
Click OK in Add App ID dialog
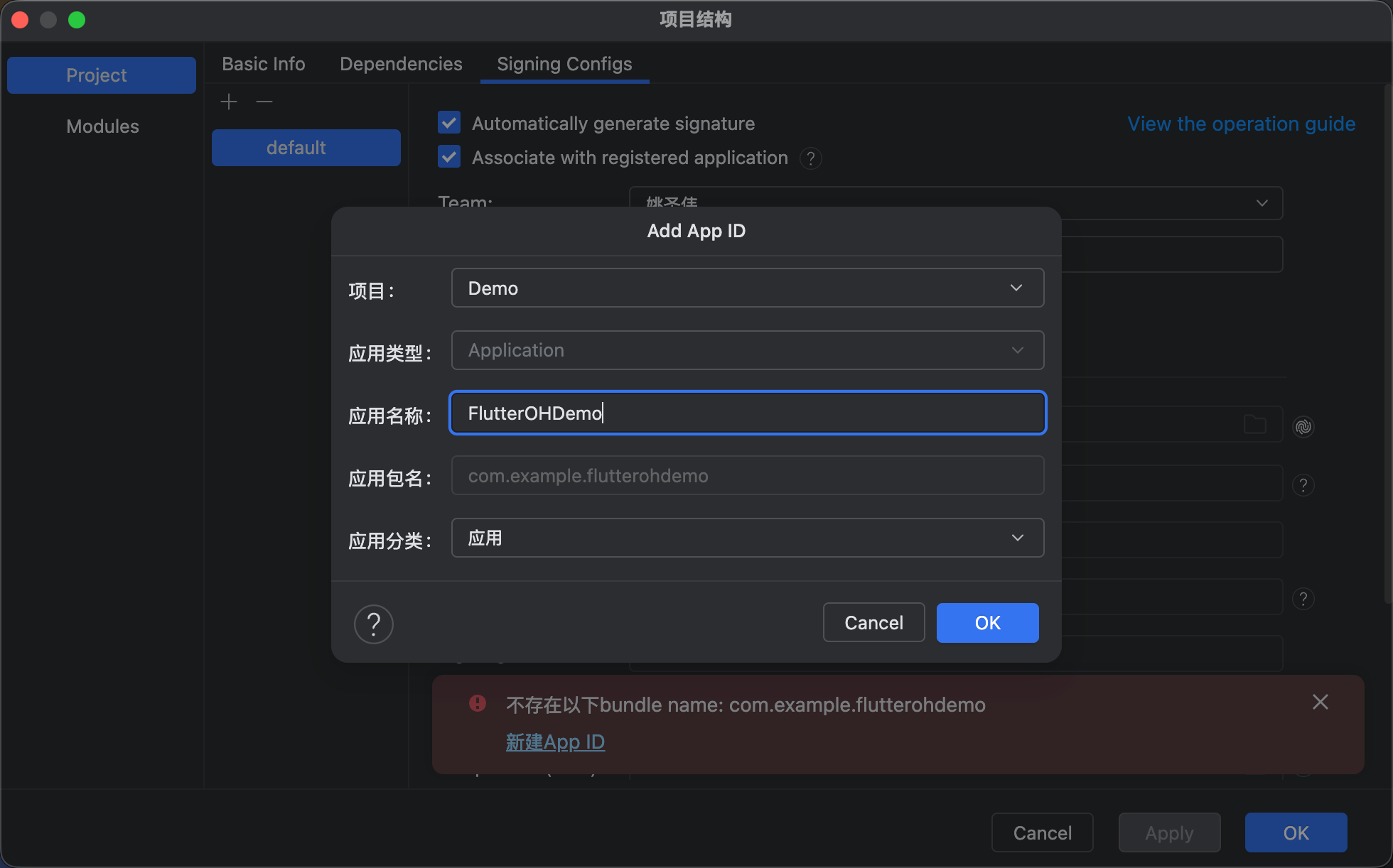[986, 623]
